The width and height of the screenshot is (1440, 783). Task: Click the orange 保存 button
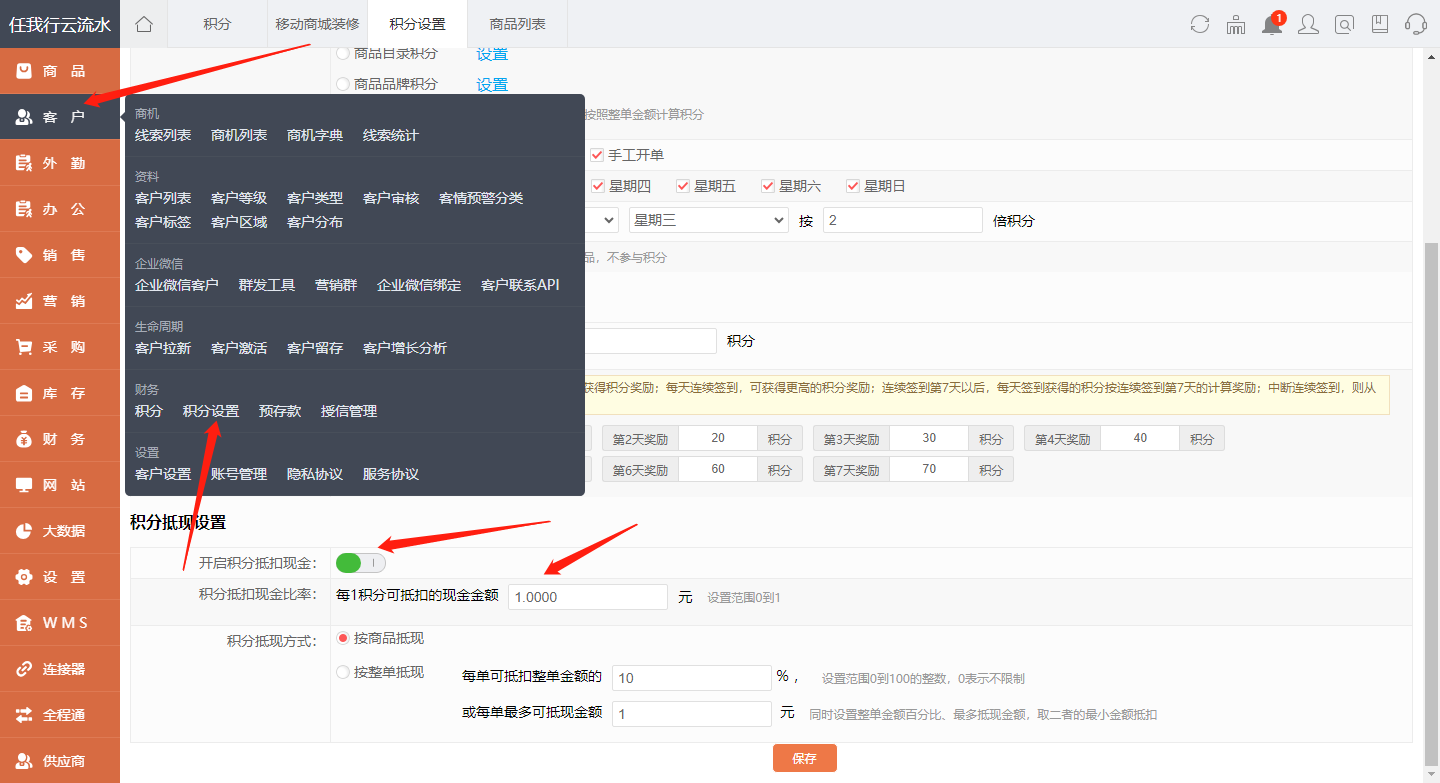pyautogui.click(x=804, y=757)
